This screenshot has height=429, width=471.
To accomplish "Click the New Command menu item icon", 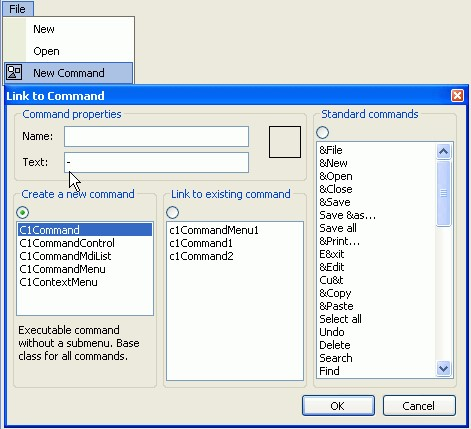I will tap(14, 72).
